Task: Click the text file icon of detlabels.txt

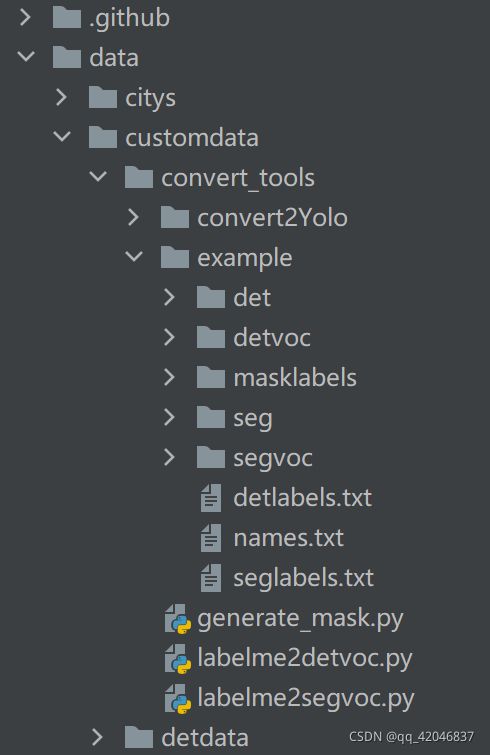Action: tap(211, 498)
